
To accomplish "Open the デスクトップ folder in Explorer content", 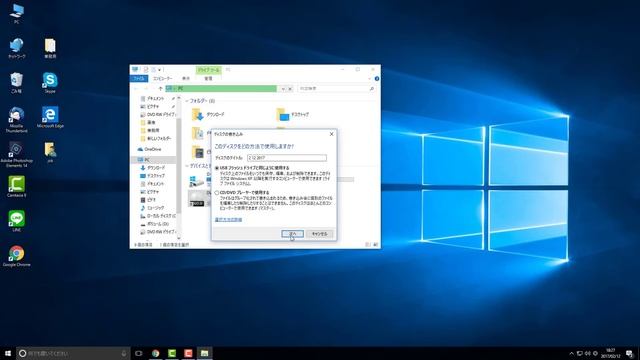I will [293, 115].
